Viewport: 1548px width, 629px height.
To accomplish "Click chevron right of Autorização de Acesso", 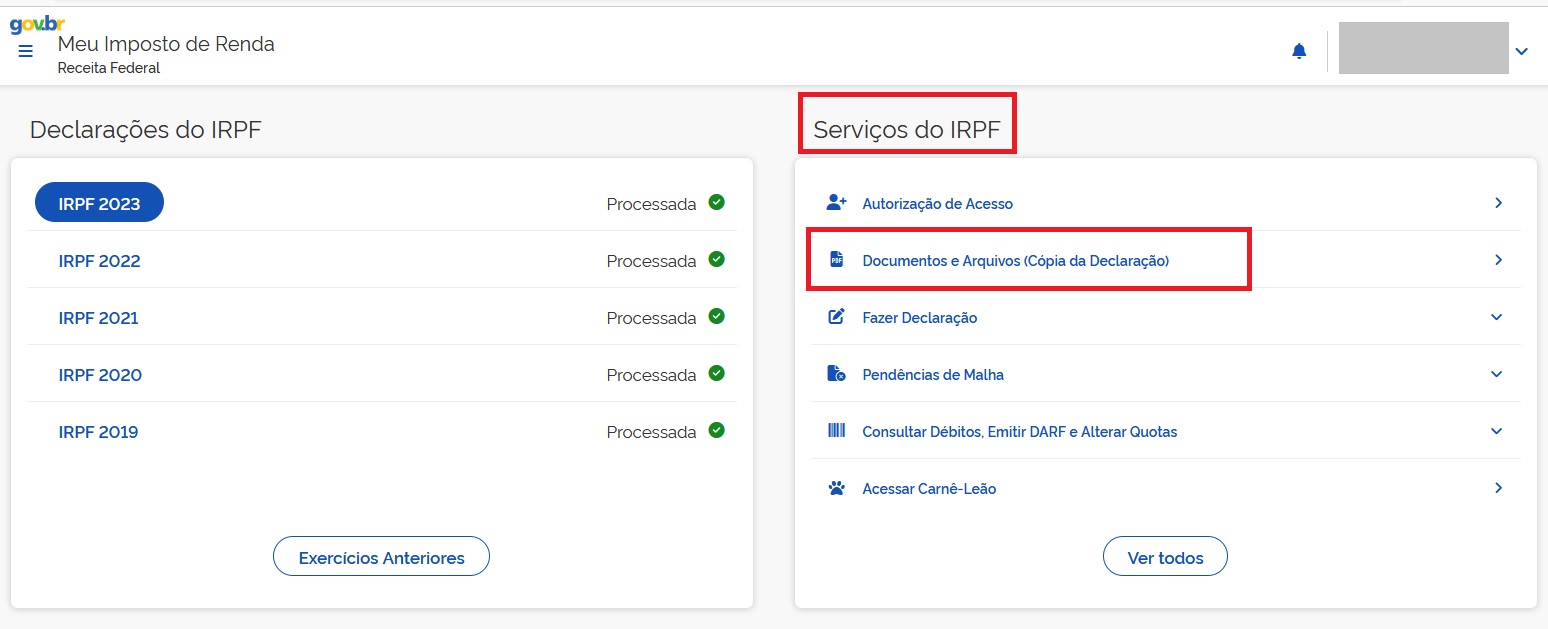I will [1498, 203].
